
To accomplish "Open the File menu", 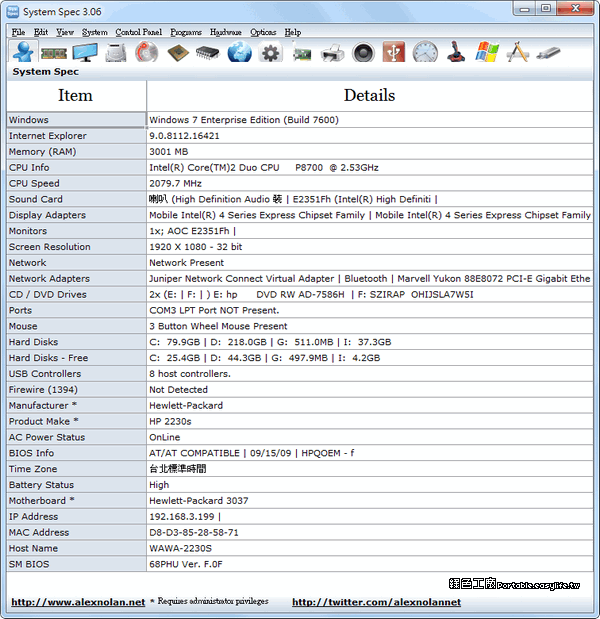I will pos(18,32).
